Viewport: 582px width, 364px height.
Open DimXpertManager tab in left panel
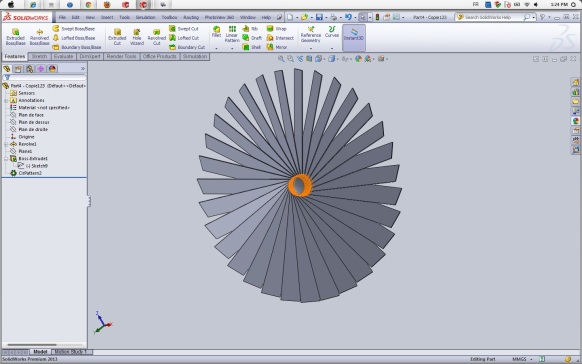pyautogui.click(x=40, y=69)
